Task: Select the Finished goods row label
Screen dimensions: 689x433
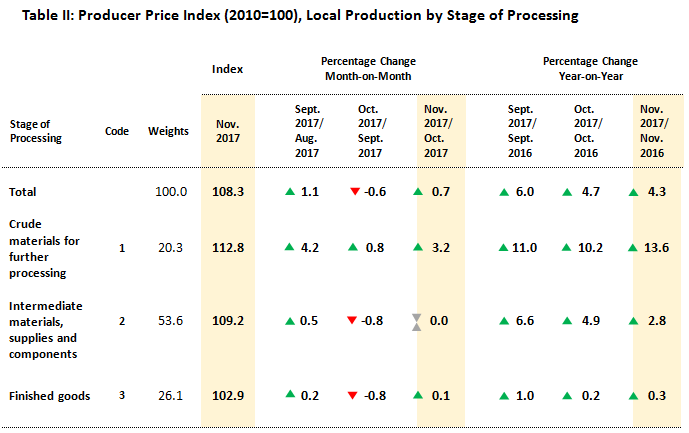Action: pyautogui.click(x=50, y=396)
